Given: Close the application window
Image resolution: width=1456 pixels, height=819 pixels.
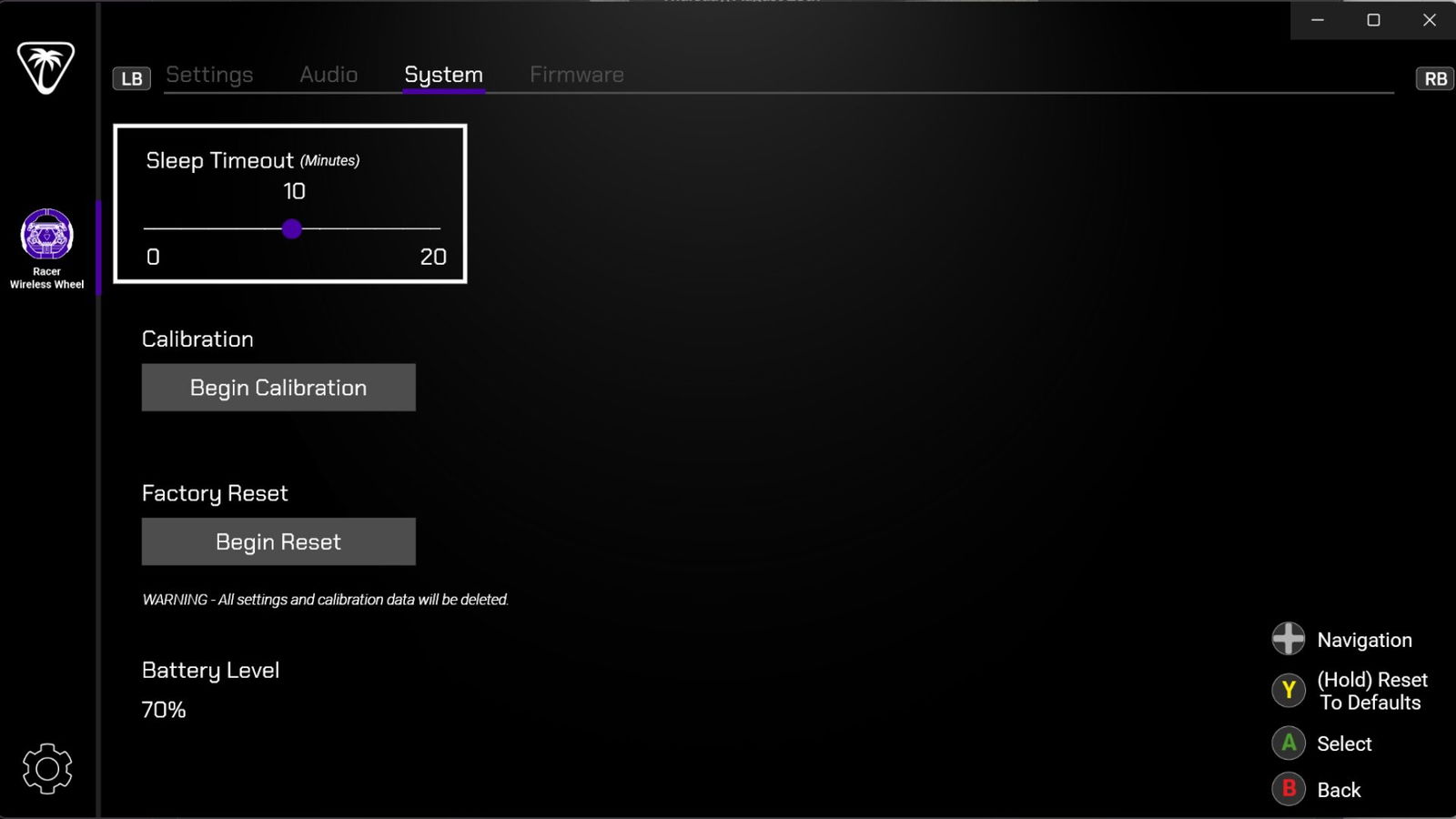Looking at the screenshot, I should coord(1429,20).
